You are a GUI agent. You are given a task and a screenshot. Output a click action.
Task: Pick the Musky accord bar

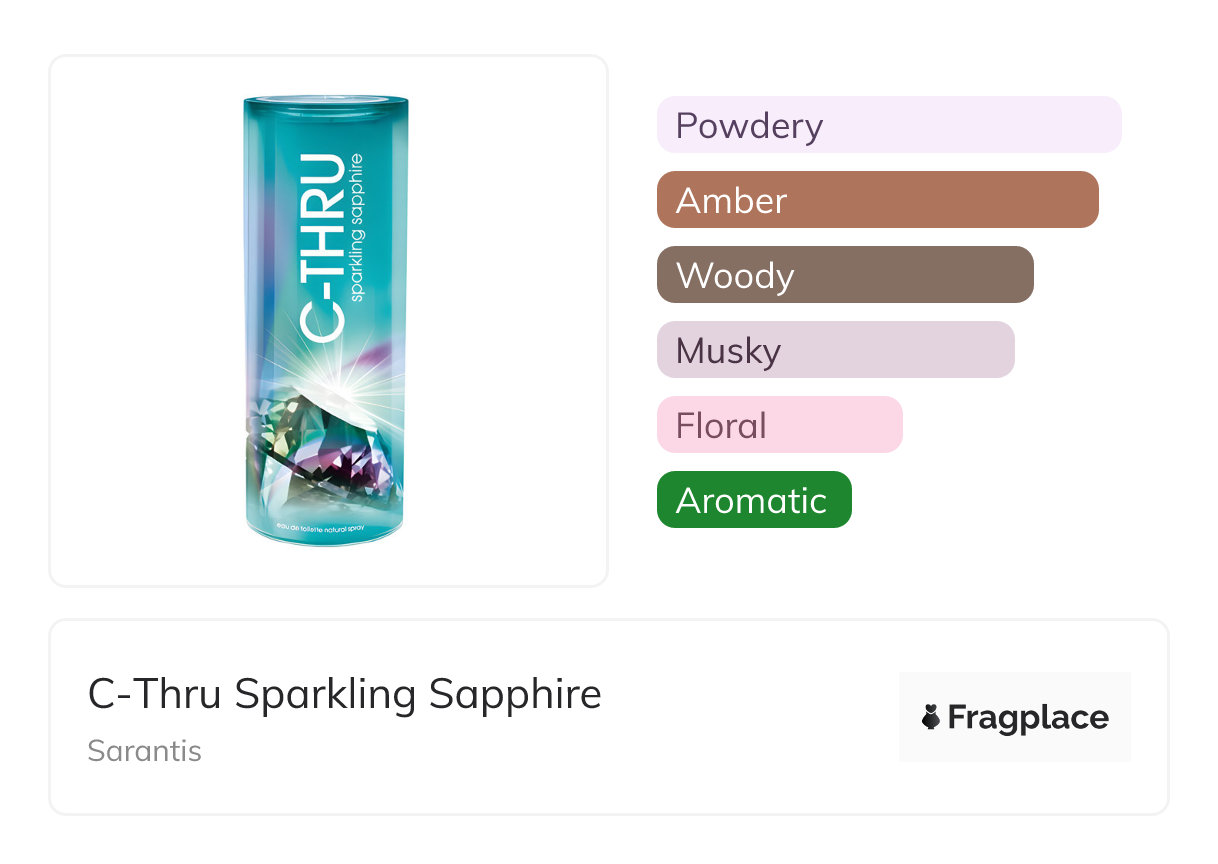(x=835, y=350)
